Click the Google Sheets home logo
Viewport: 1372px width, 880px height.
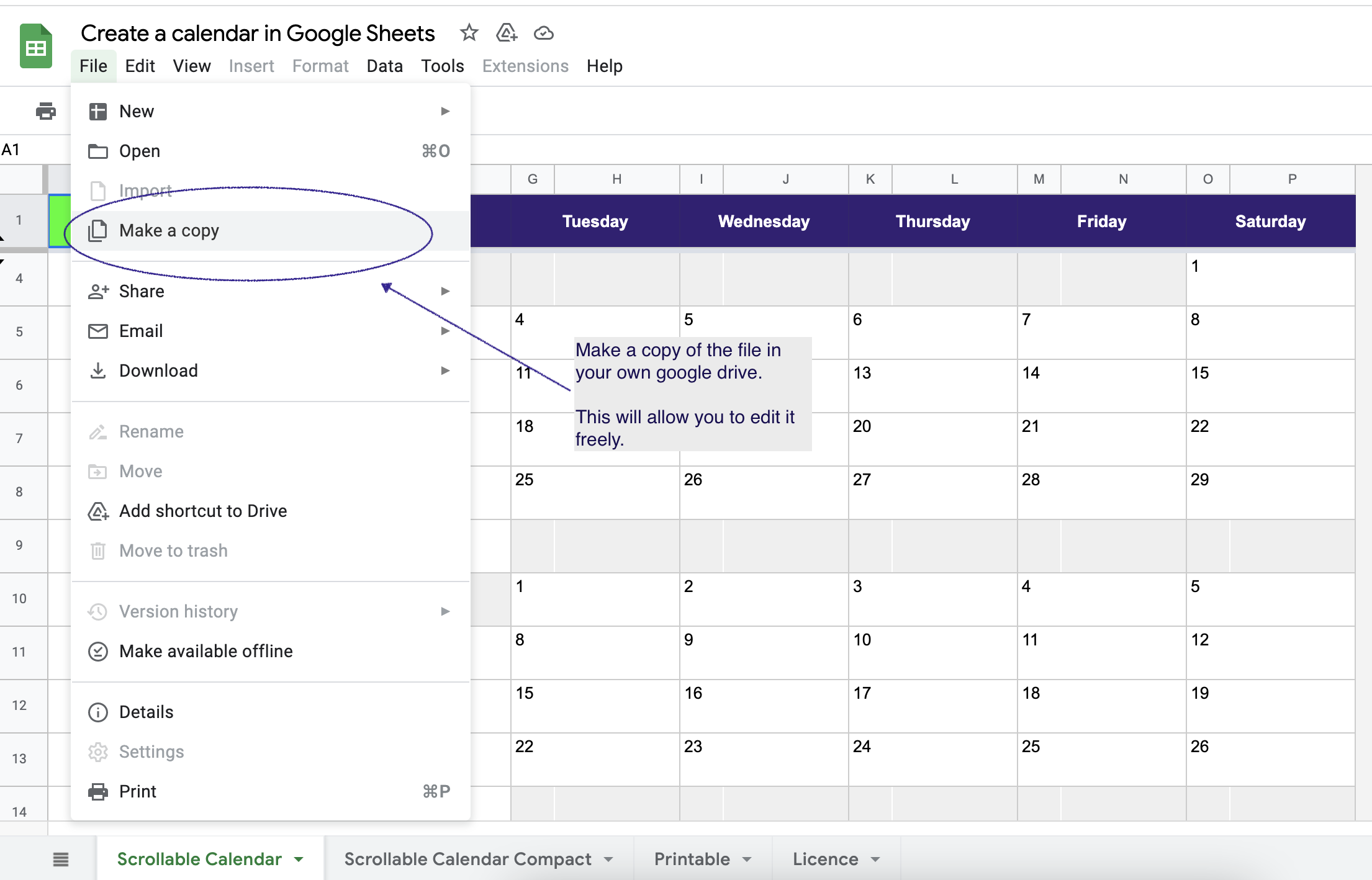[36, 46]
